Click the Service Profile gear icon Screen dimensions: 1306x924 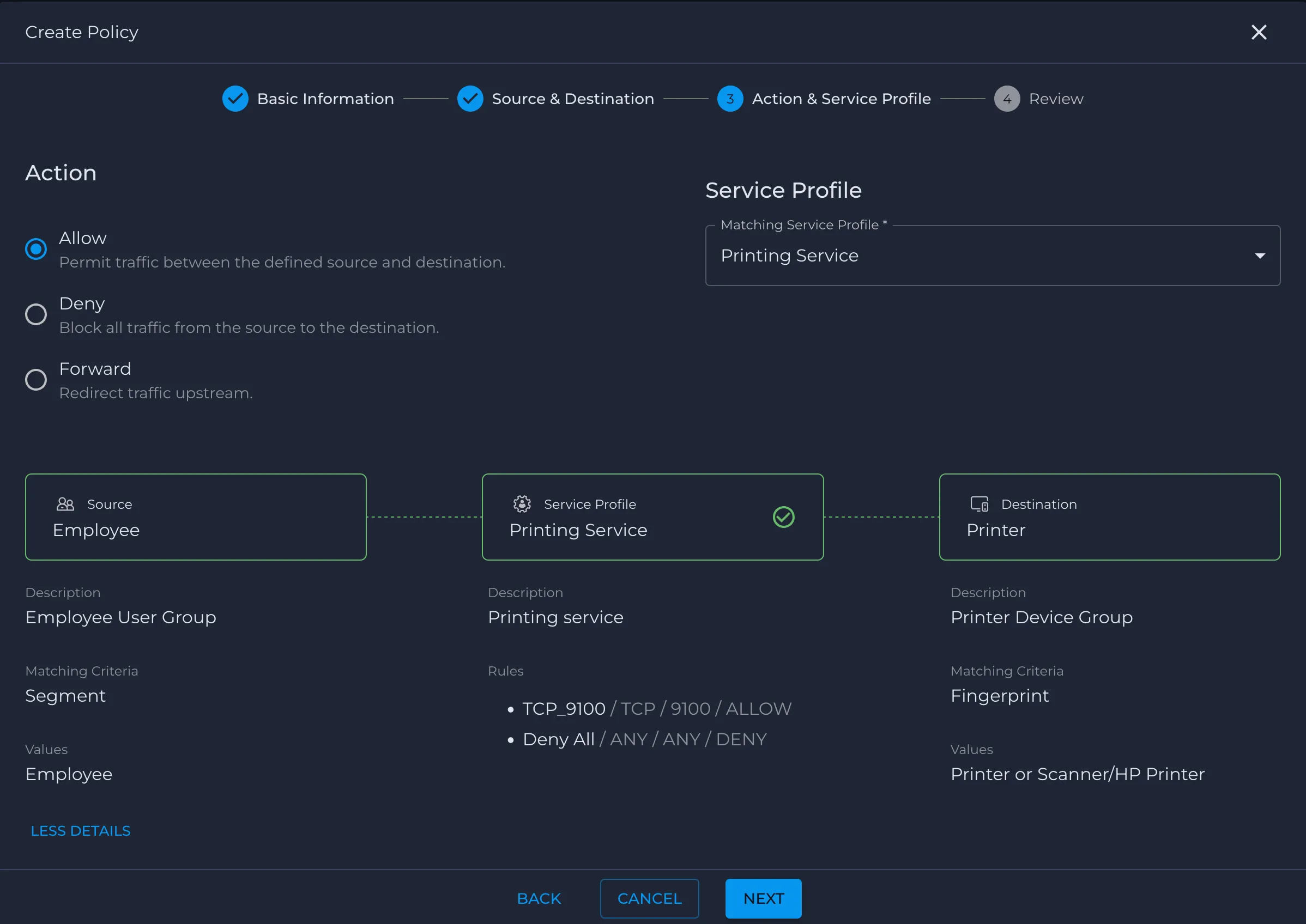click(522, 504)
